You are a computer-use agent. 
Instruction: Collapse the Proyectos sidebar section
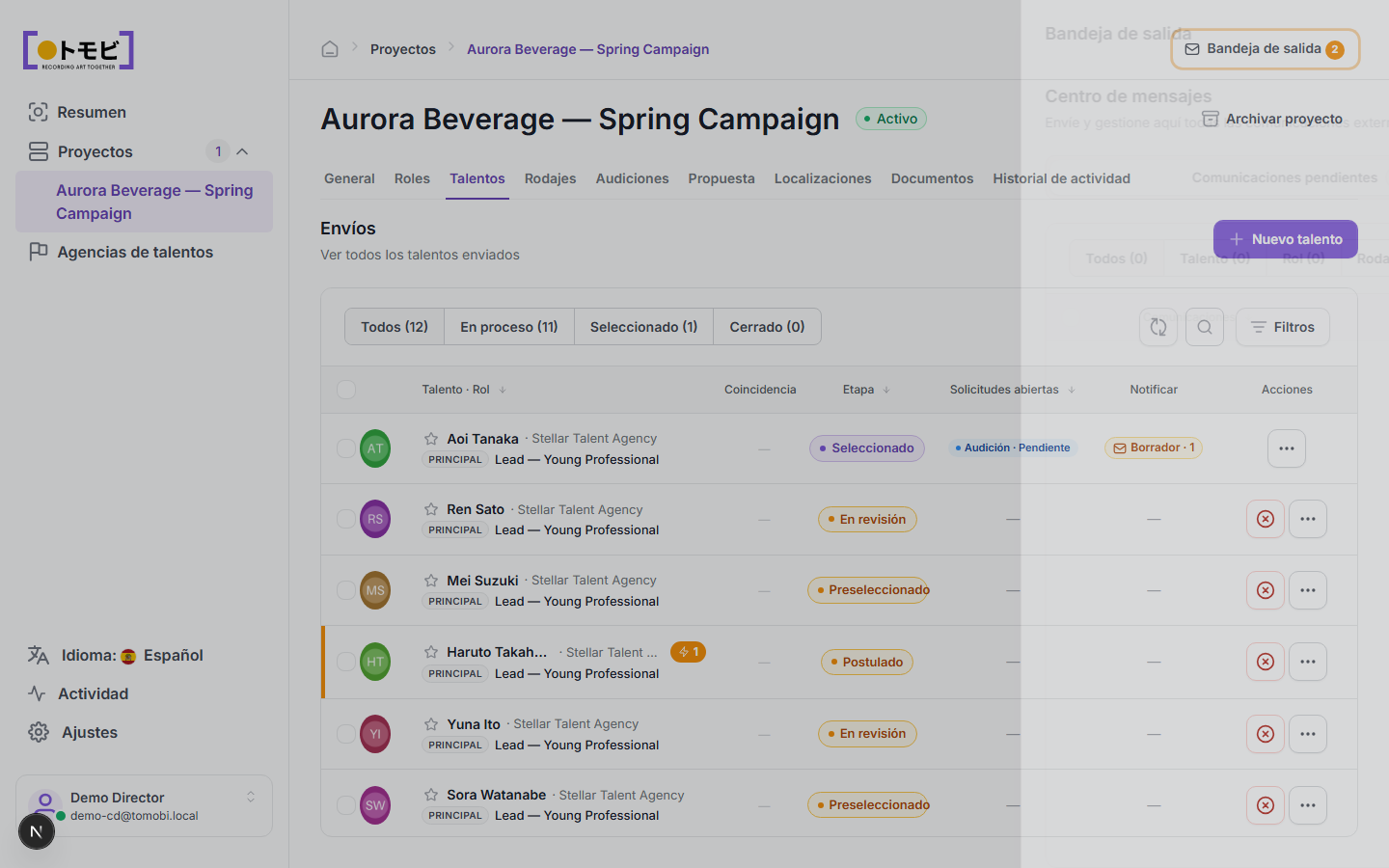[x=242, y=151]
